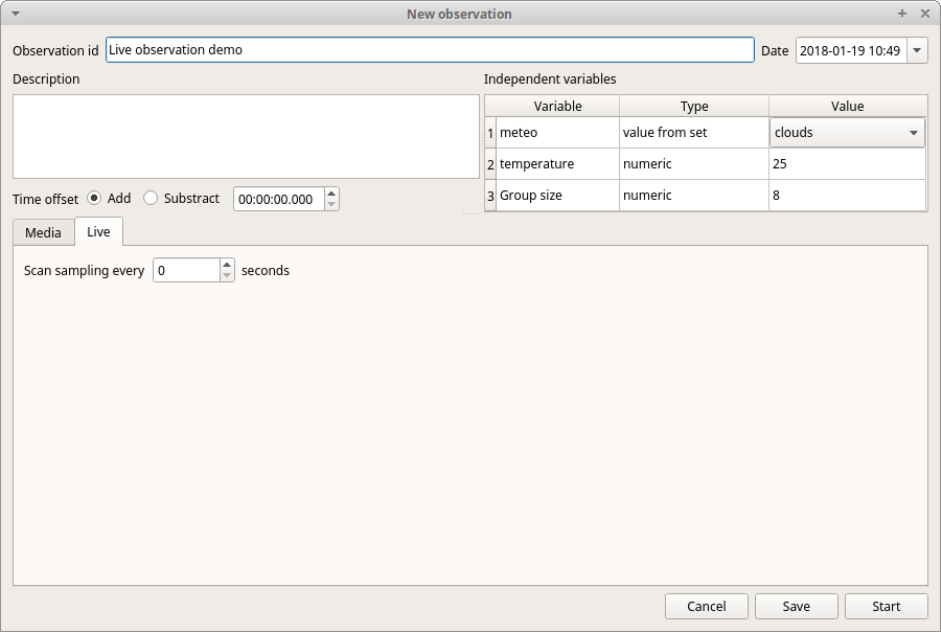Click the Observation id text field
Viewport: 941px width, 632px height.
(430, 50)
